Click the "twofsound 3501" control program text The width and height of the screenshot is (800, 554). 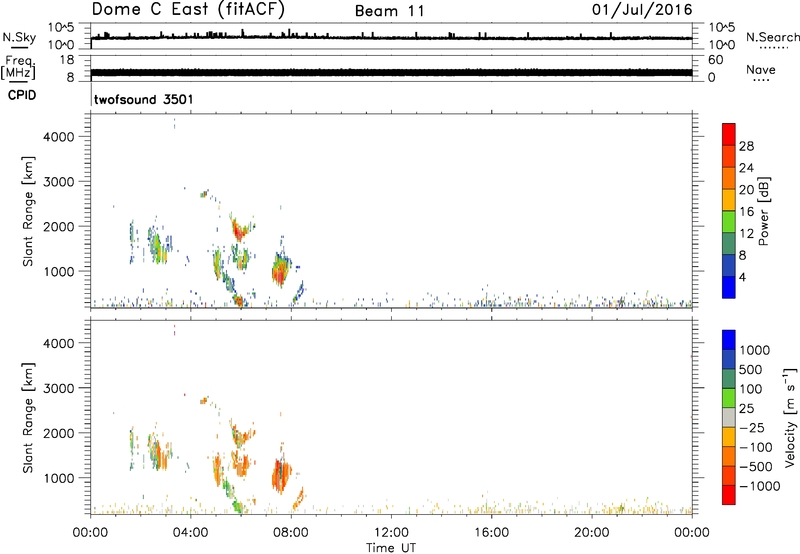pyautogui.click(x=144, y=99)
